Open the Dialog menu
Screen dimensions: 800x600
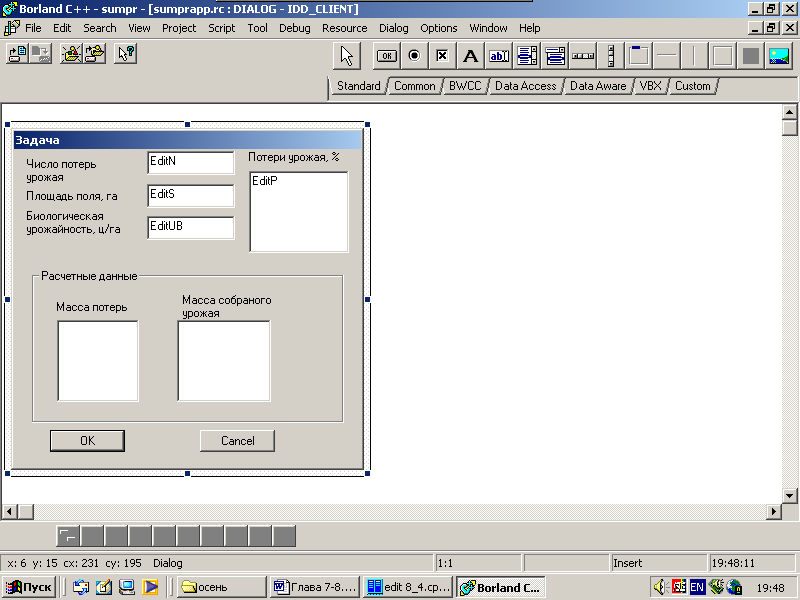click(x=394, y=28)
